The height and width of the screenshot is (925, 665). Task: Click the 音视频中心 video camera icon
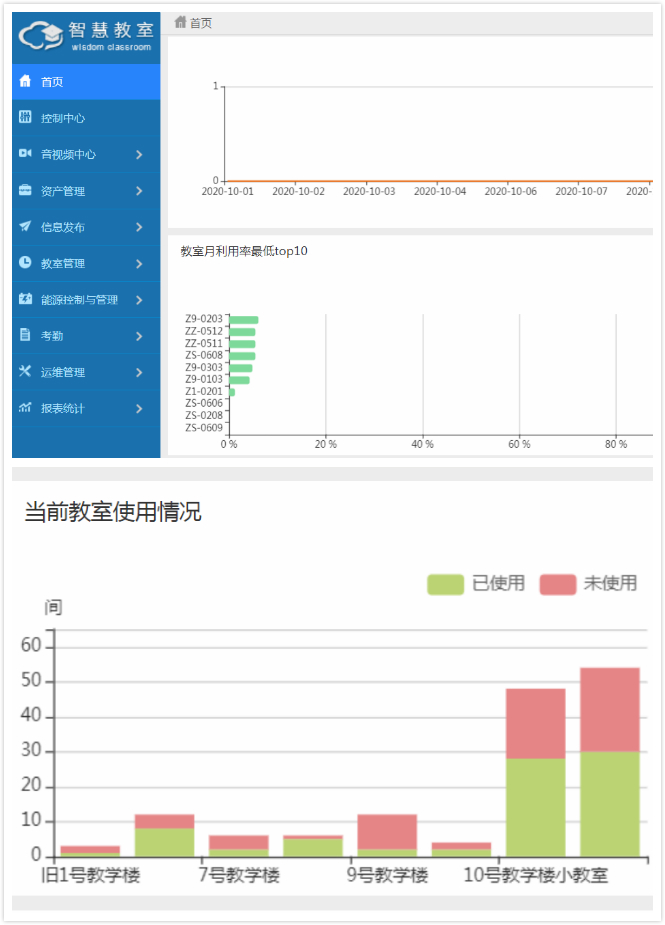click(26, 154)
